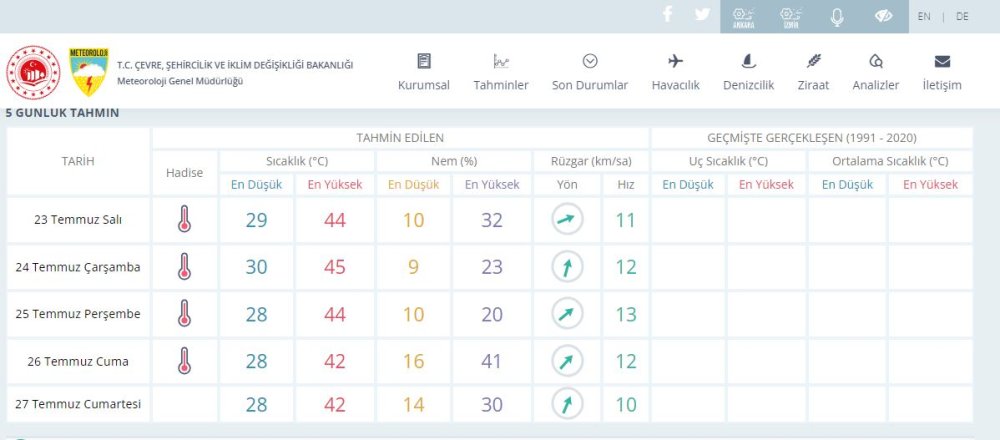
Task: Switch language to DE
Action: [962, 16]
